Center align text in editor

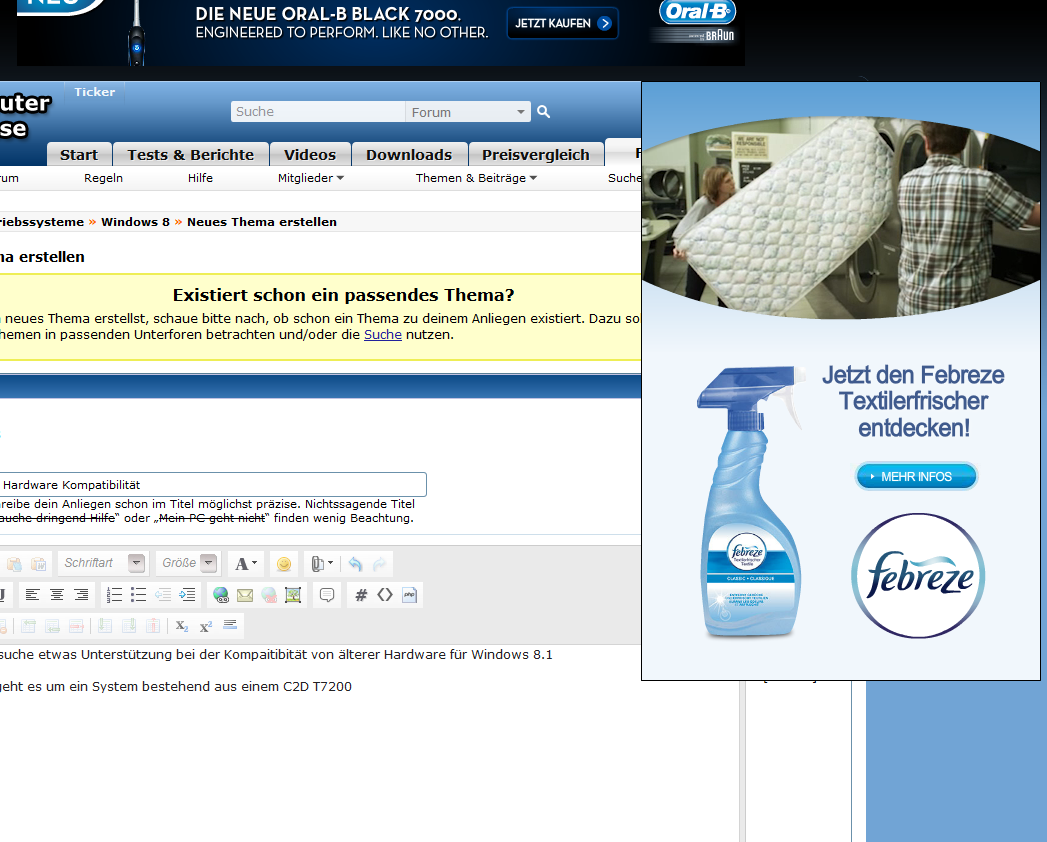pos(57,594)
